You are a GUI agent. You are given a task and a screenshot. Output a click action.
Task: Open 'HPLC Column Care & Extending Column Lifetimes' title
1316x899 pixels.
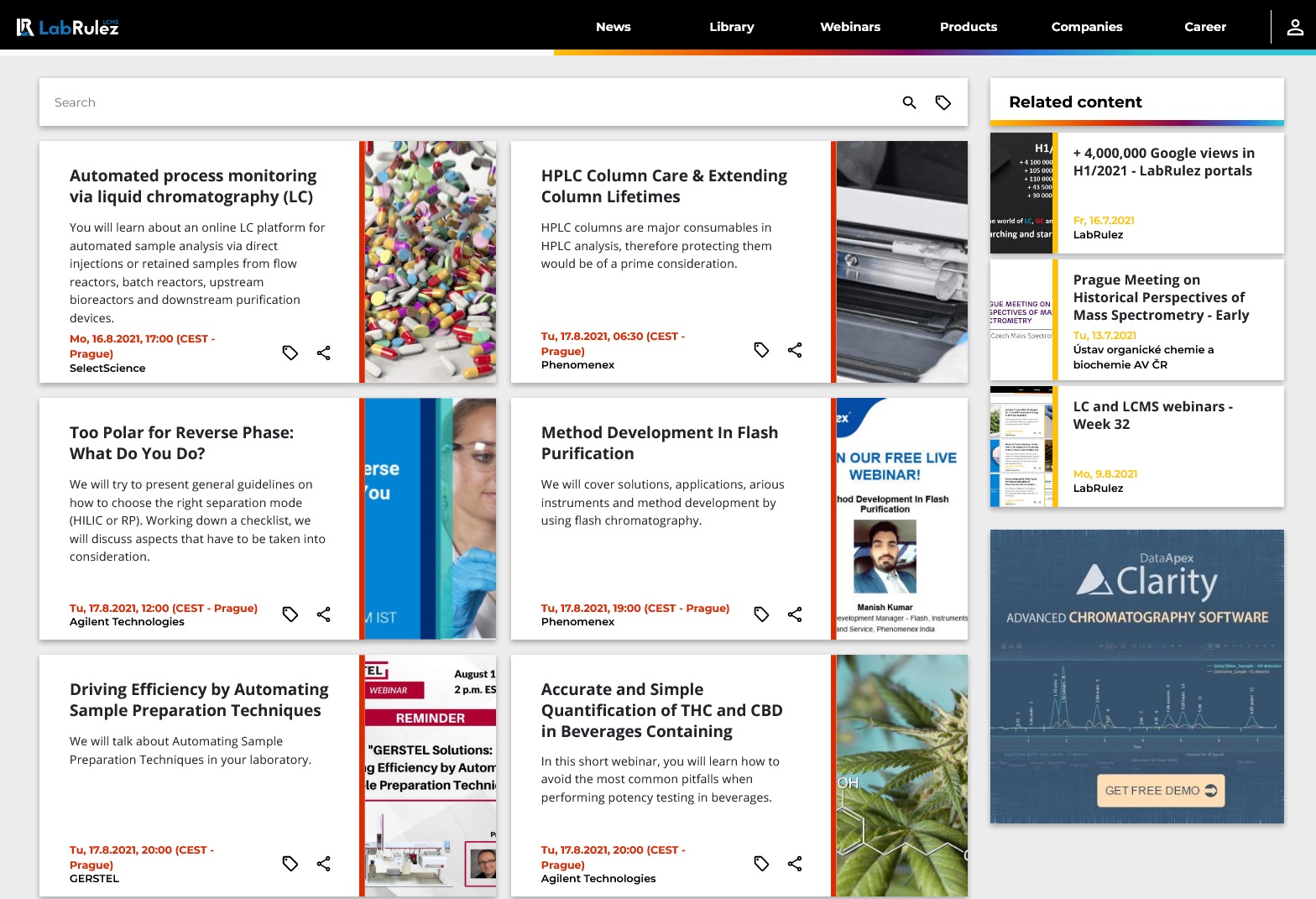click(x=664, y=186)
